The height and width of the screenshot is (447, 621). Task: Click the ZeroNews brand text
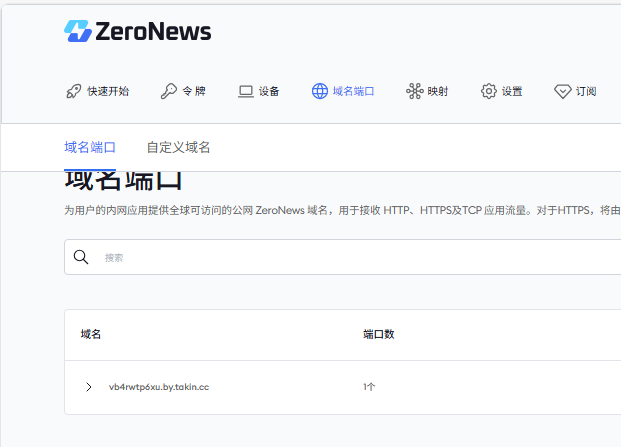click(x=153, y=31)
